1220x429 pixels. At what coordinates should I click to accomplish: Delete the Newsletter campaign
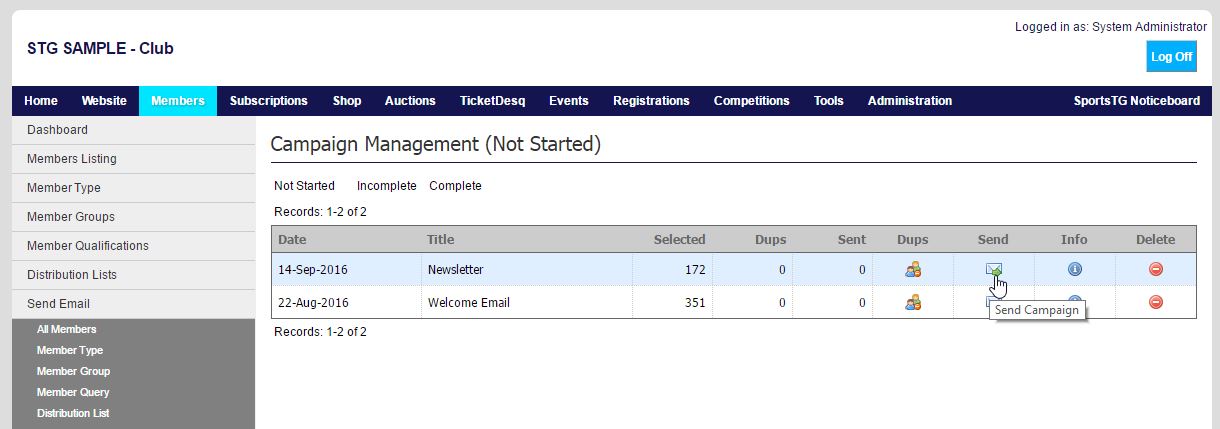coord(1156,269)
